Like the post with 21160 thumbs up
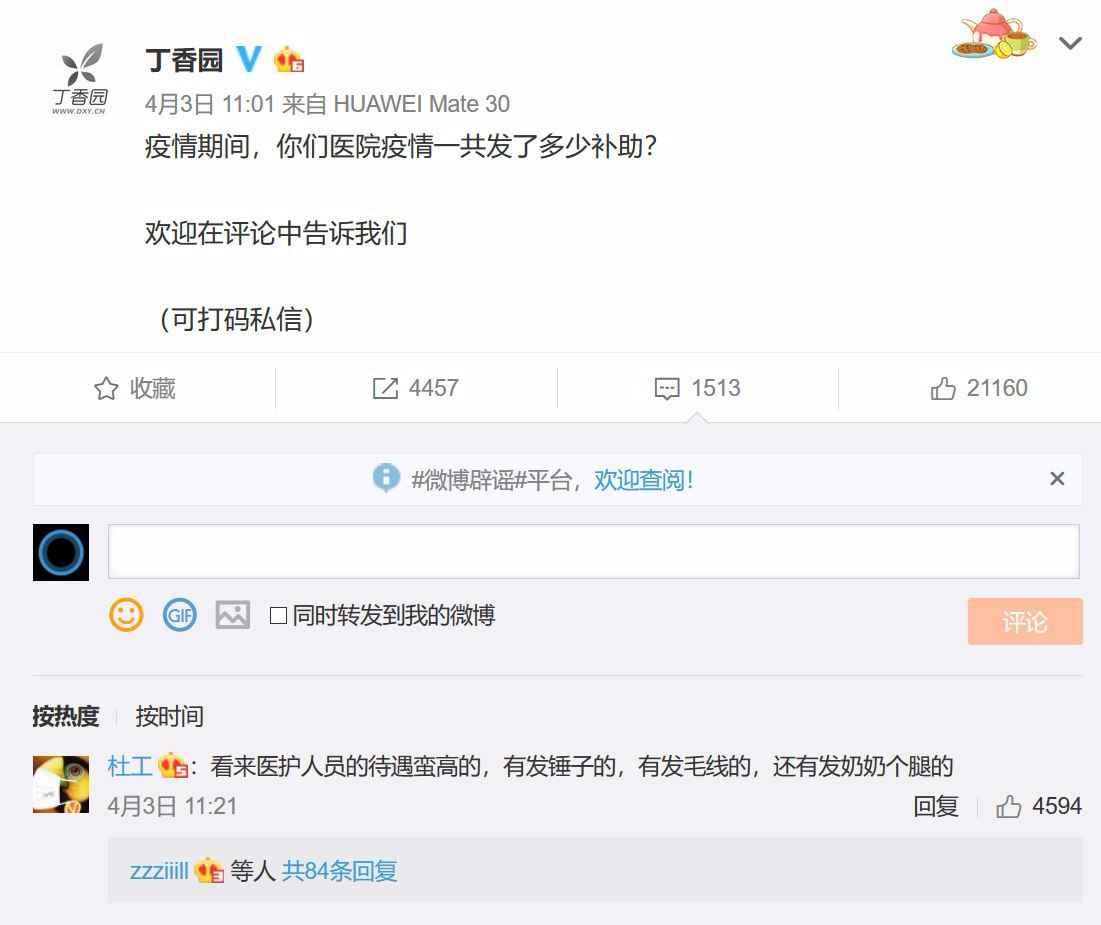The image size is (1101, 925). [943, 388]
